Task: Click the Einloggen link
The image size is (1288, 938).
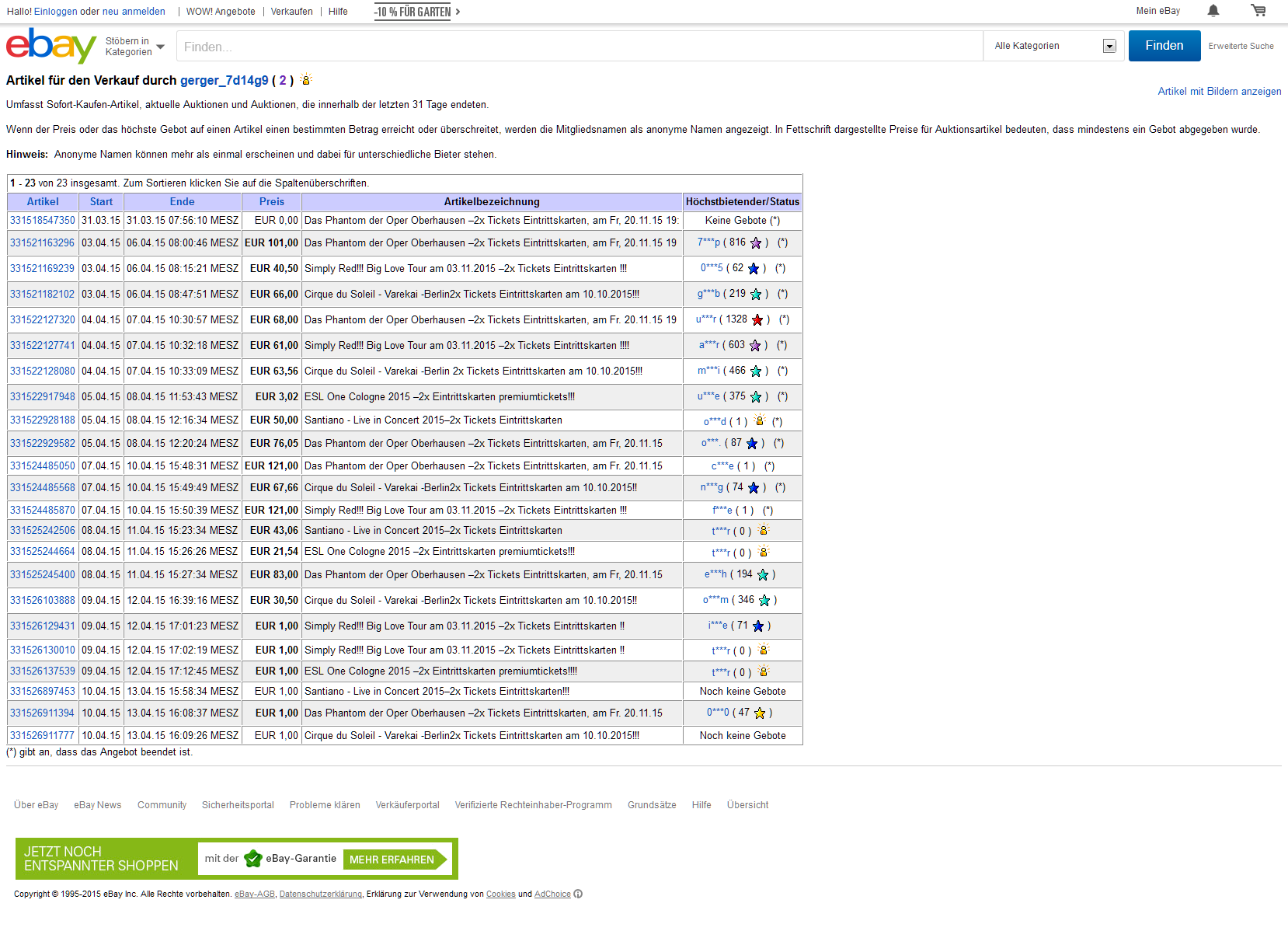Action: (56, 12)
